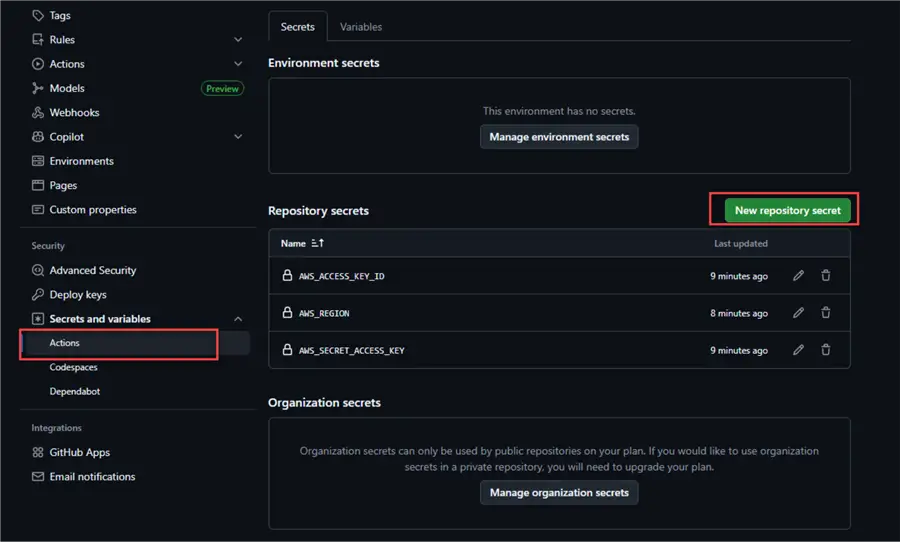Image resolution: width=900 pixels, height=542 pixels.
Task: Click the Custom properties icon
Action: tap(38, 210)
